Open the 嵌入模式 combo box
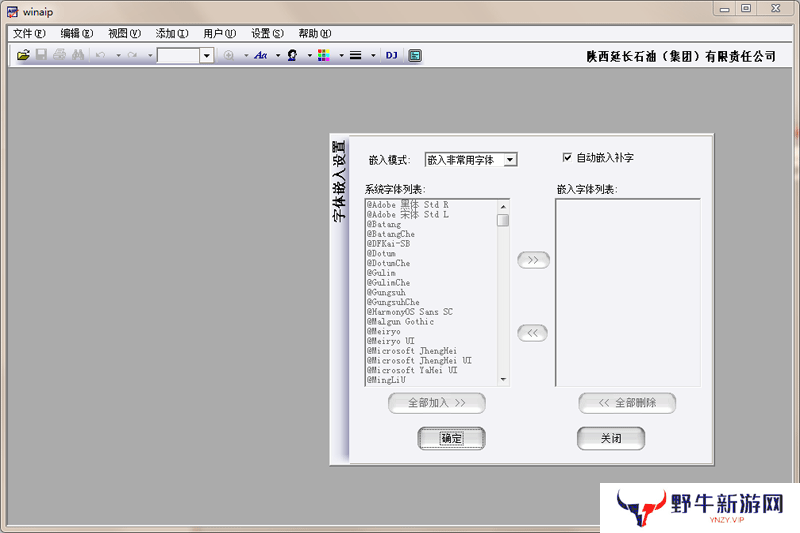Screen dimensions: 800x533 471,160
